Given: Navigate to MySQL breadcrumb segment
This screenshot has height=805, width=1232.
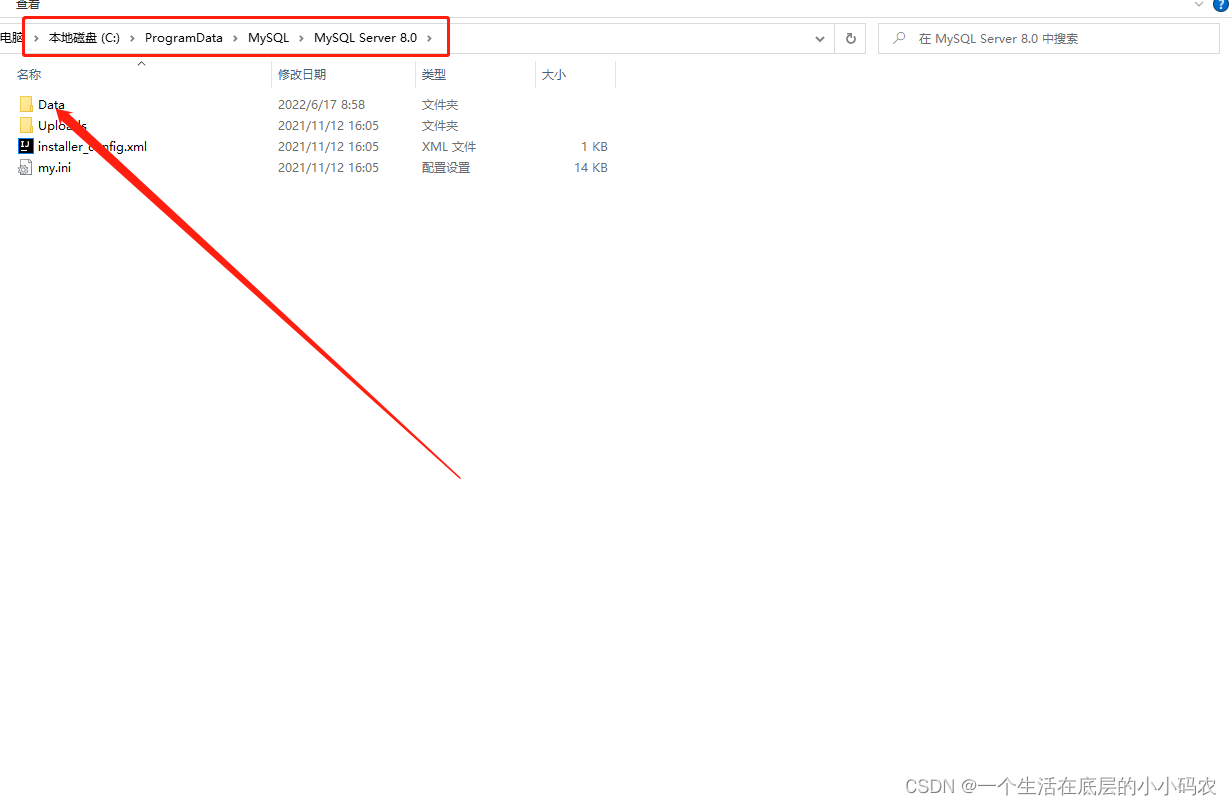Looking at the screenshot, I should click(x=269, y=38).
